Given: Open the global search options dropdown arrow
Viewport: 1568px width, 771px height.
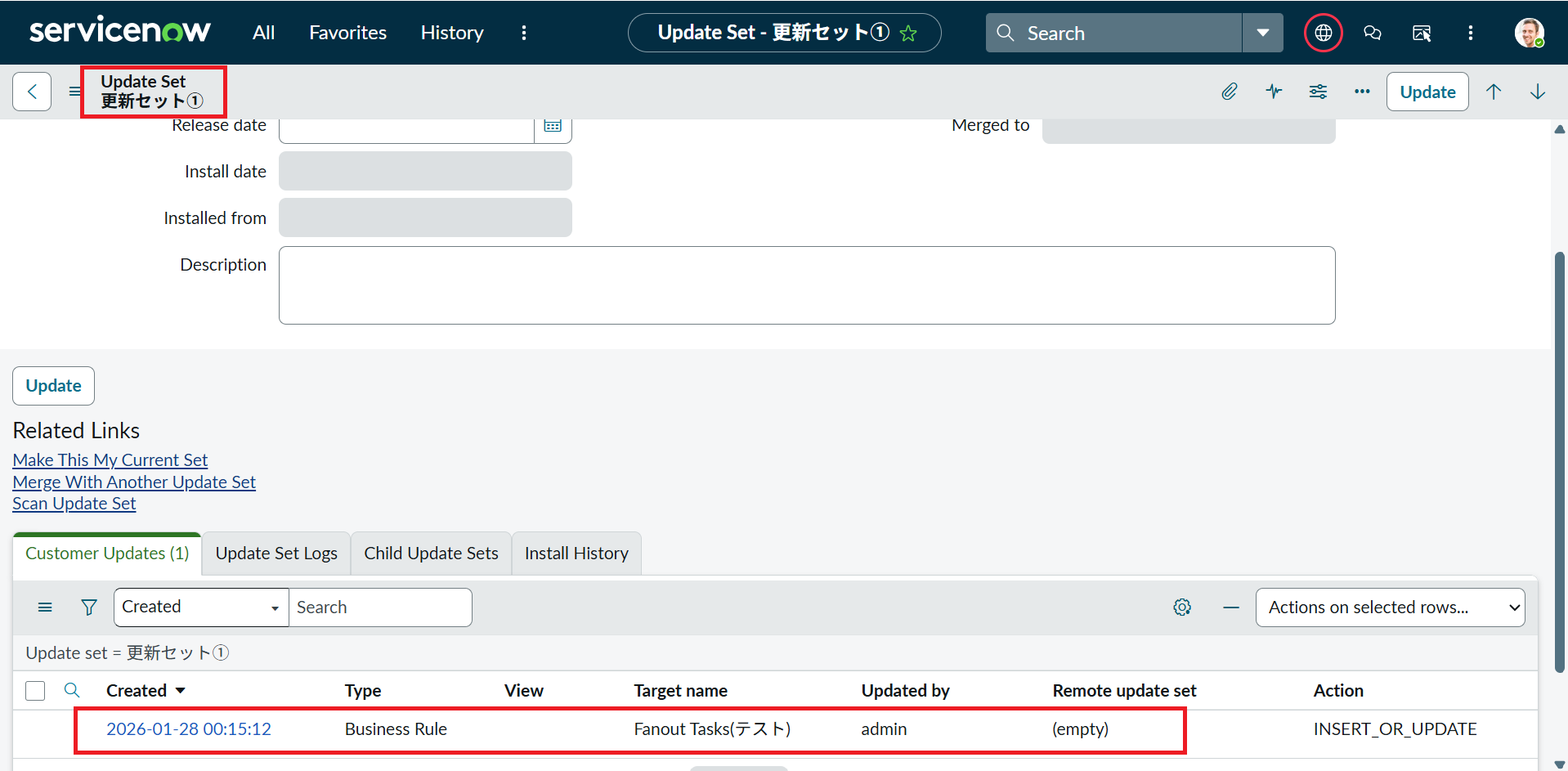Looking at the screenshot, I should (1262, 33).
